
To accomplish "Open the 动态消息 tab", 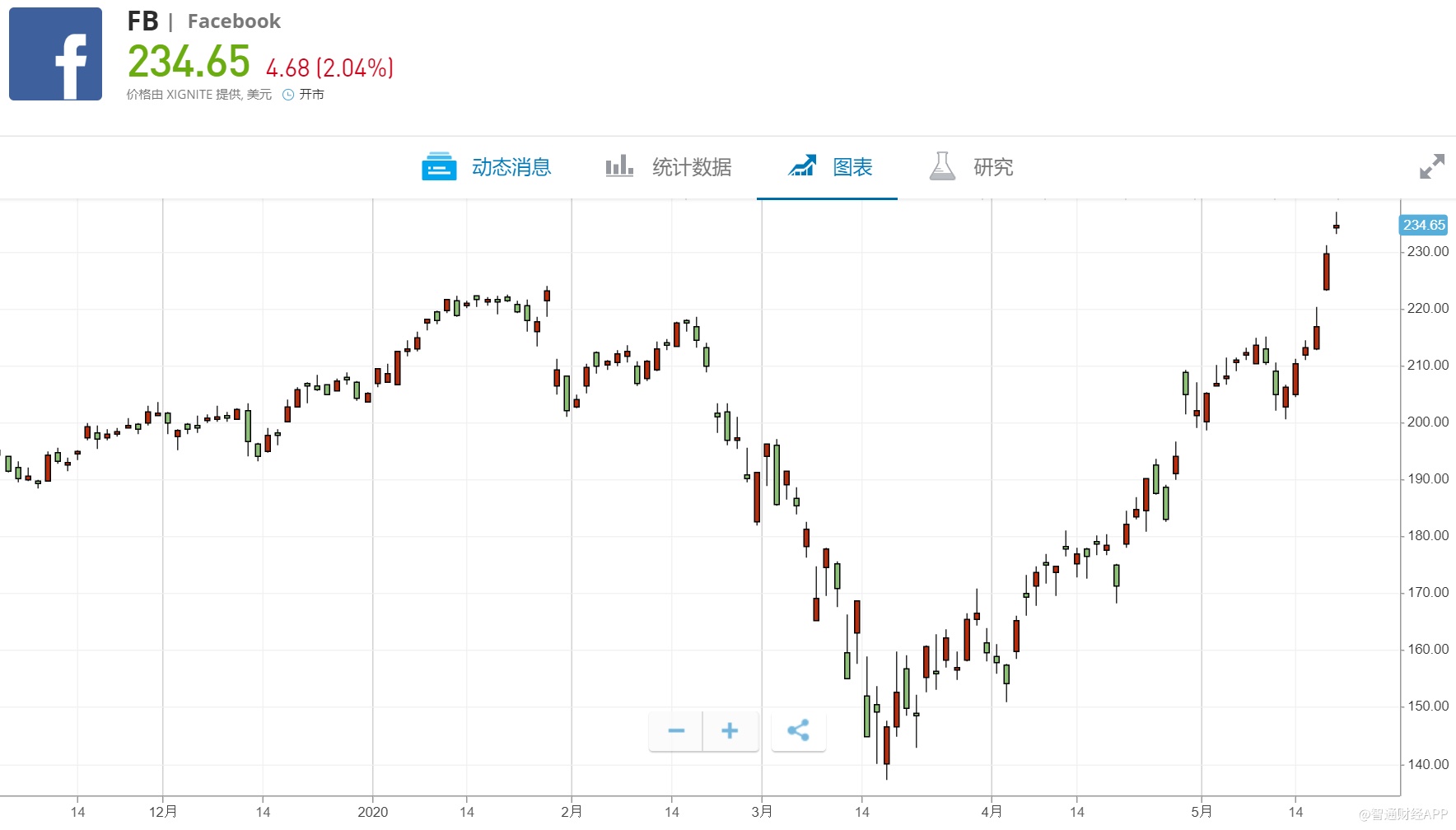I will tap(511, 167).
